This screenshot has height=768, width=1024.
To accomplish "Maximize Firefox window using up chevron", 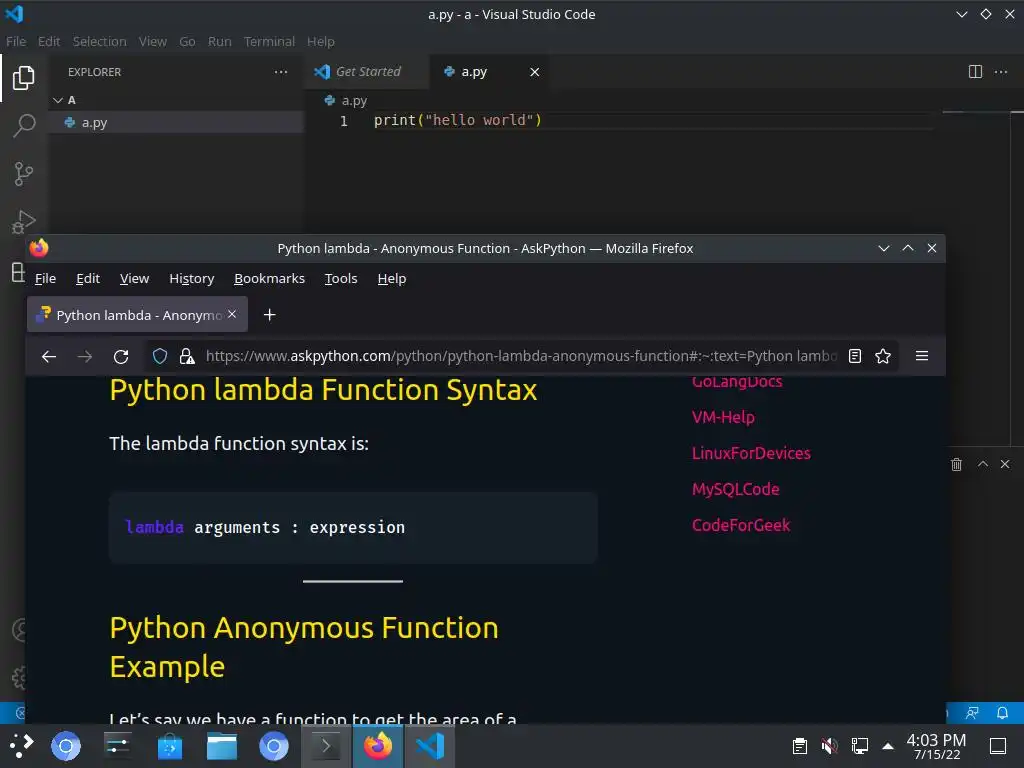I will coord(908,248).
